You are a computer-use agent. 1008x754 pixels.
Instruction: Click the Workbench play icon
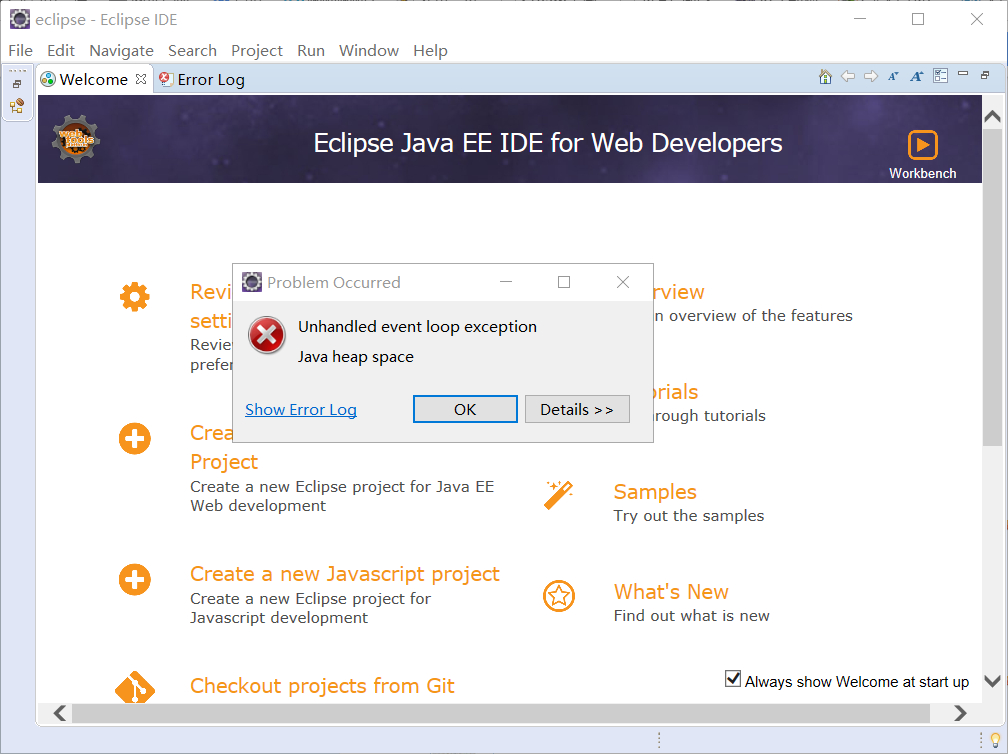coord(922,145)
